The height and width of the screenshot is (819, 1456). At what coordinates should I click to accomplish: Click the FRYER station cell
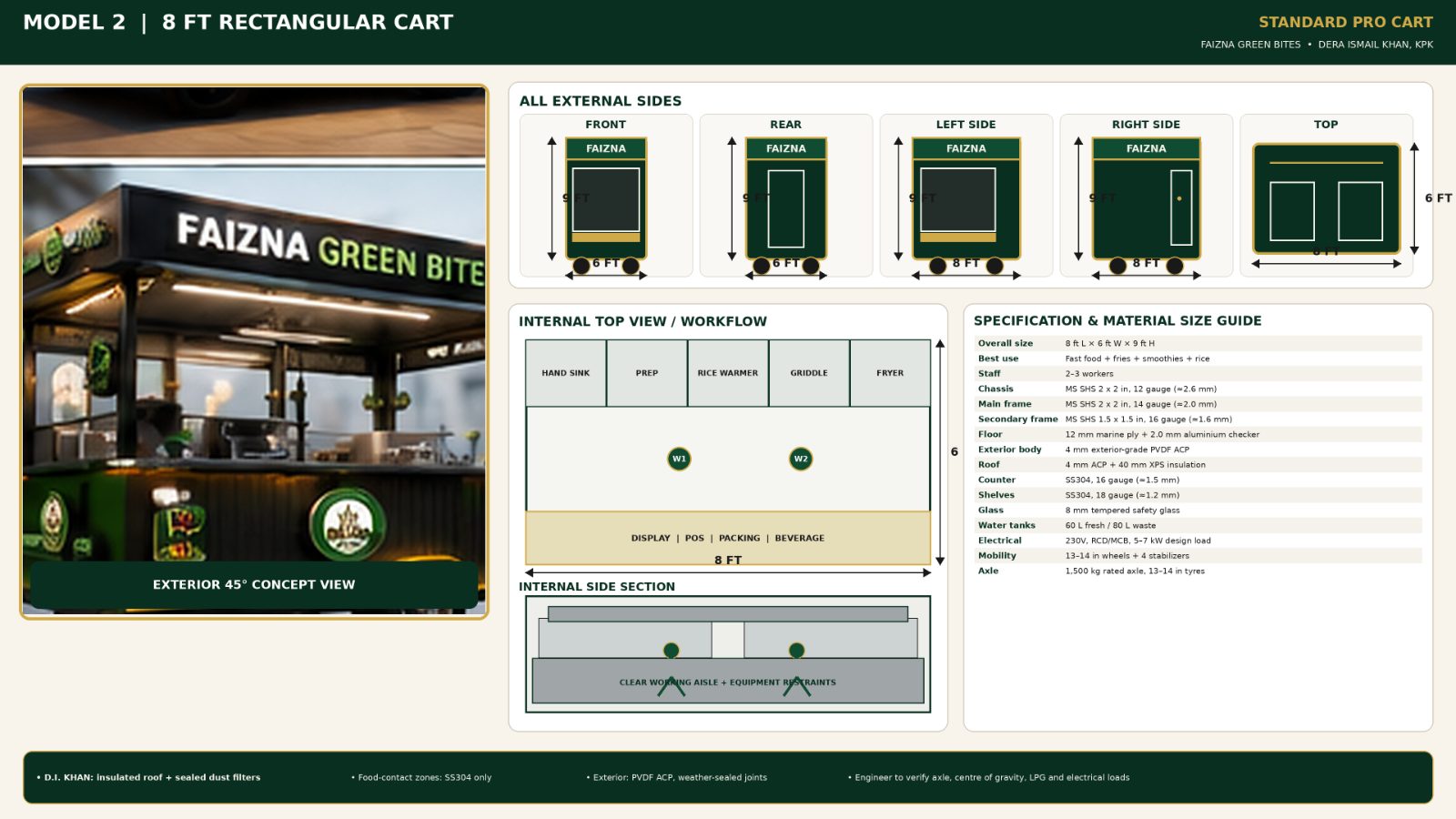pos(890,373)
